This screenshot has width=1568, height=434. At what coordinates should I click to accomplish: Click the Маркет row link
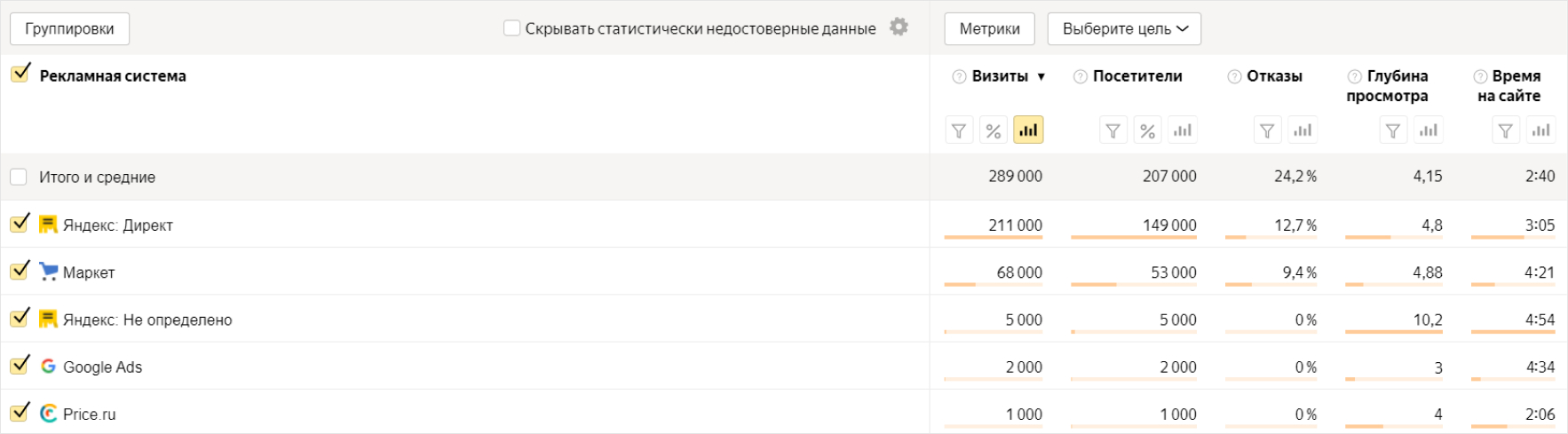89,272
